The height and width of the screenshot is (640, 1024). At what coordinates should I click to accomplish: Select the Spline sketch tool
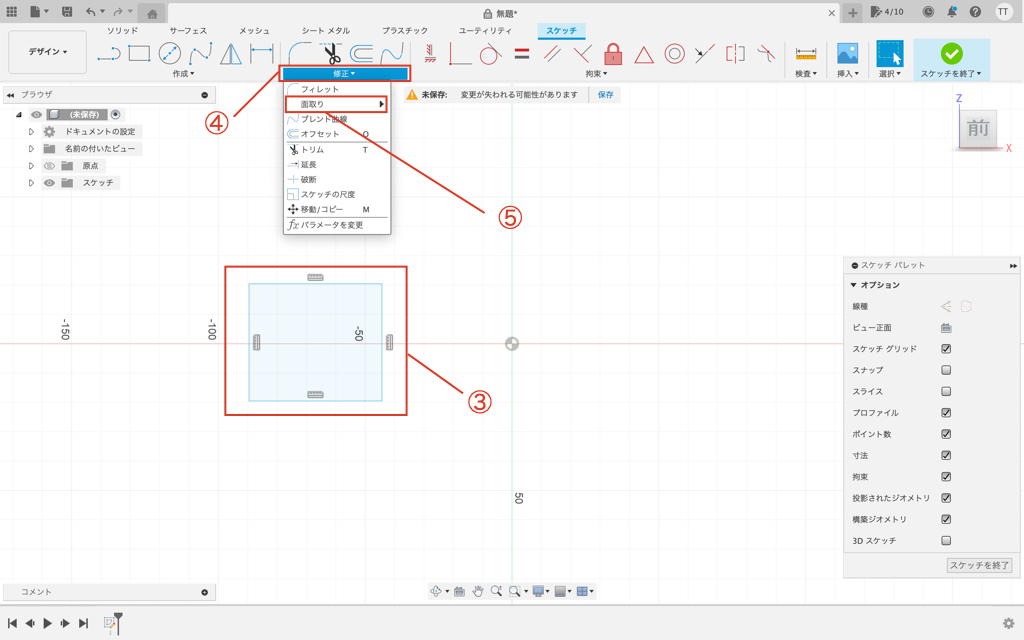[200, 54]
